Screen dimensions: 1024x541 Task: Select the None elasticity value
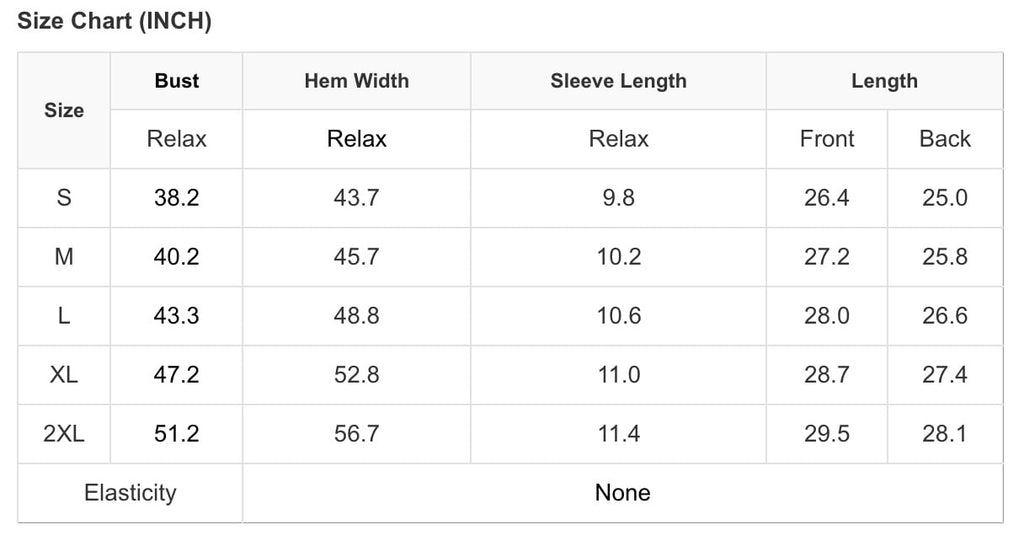point(622,493)
